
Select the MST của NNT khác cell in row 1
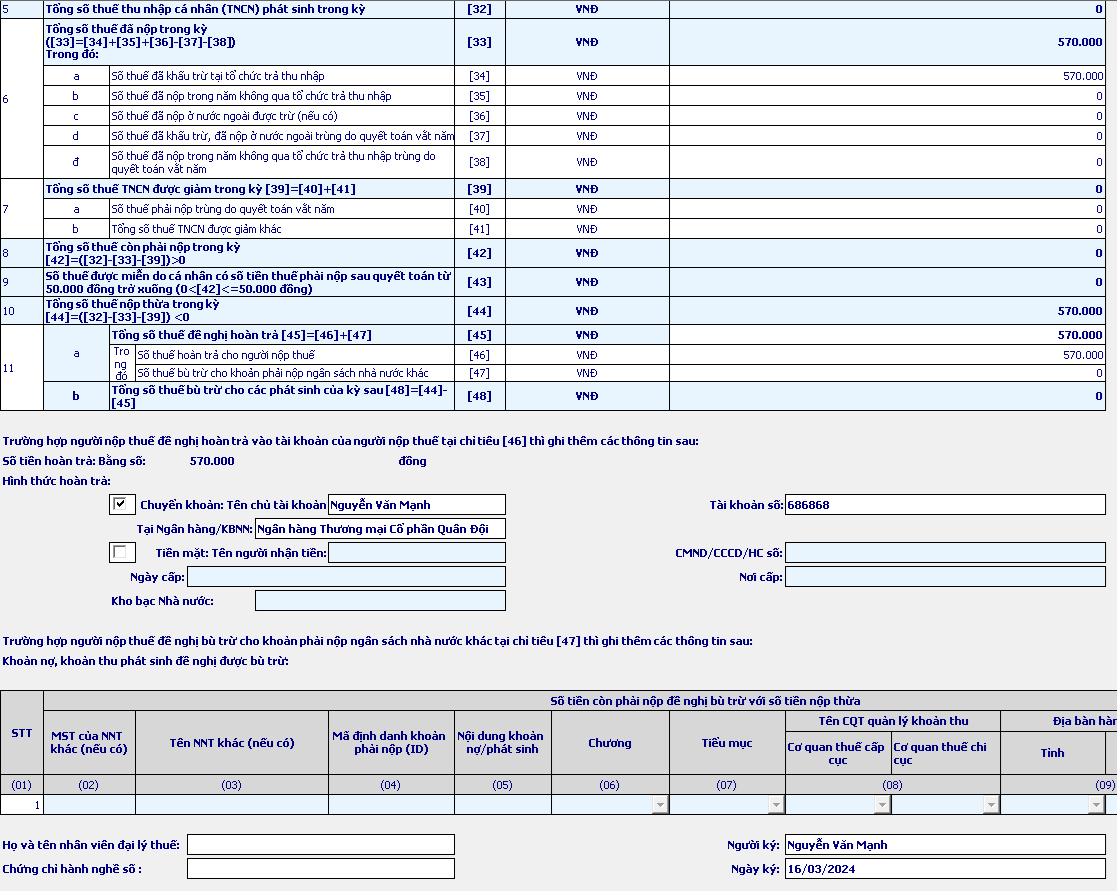(89, 804)
